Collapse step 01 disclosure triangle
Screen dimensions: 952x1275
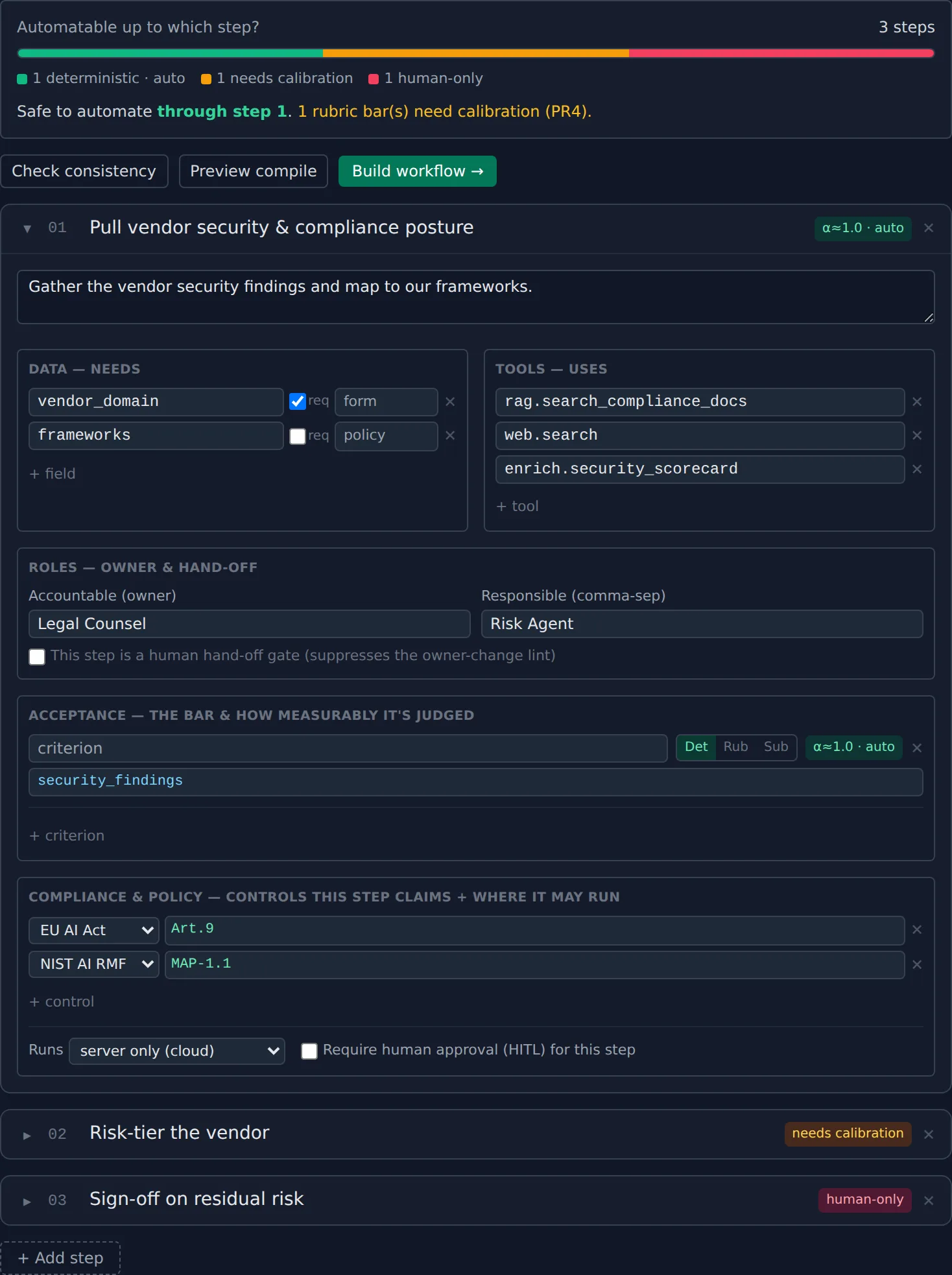pos(27,228)
